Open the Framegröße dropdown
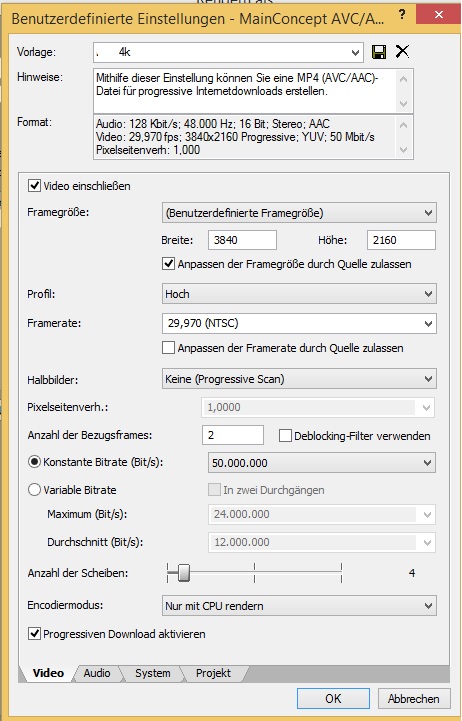 (299, 213)
